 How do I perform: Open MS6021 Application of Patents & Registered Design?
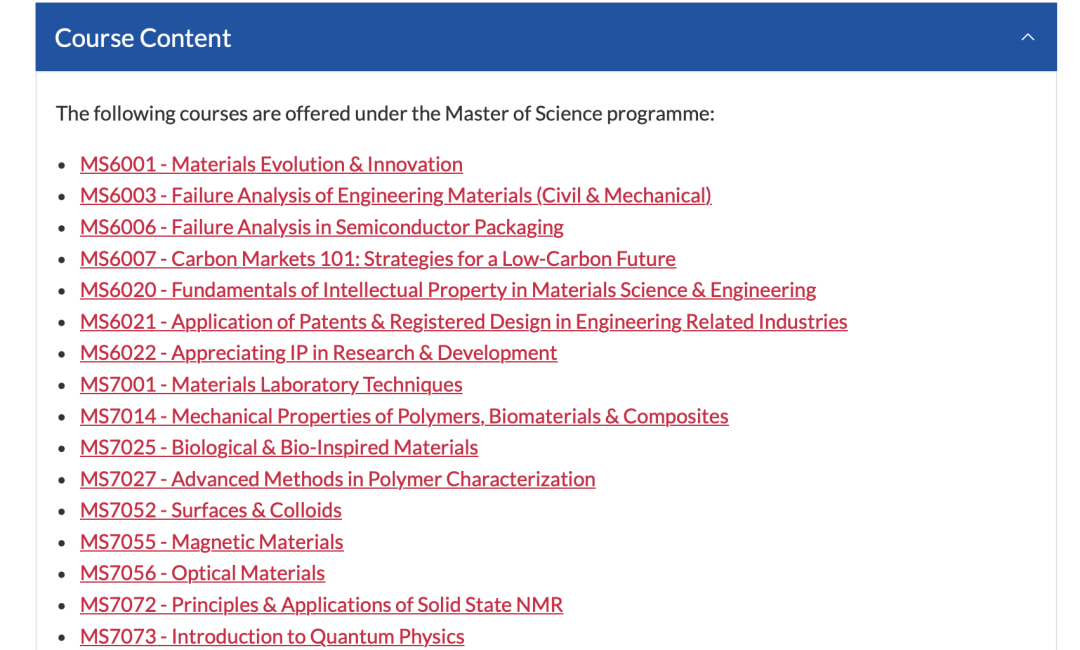[464, 322]
